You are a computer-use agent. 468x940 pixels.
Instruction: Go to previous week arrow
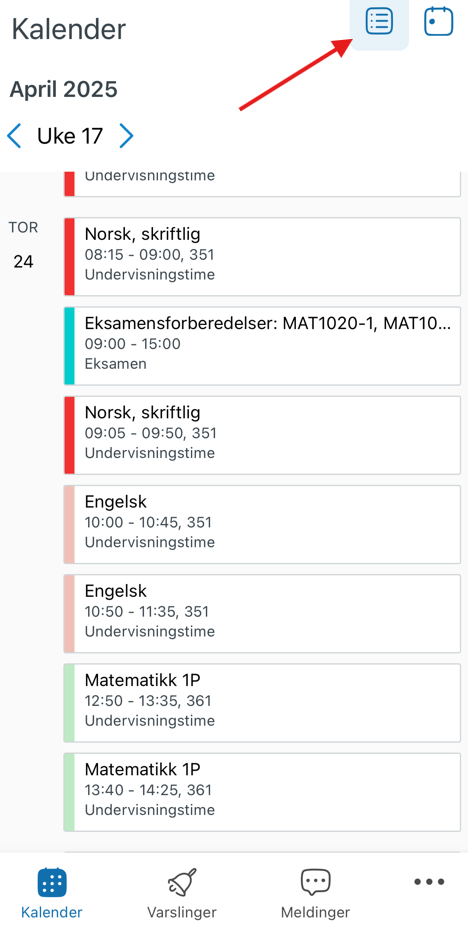(14, 136)
